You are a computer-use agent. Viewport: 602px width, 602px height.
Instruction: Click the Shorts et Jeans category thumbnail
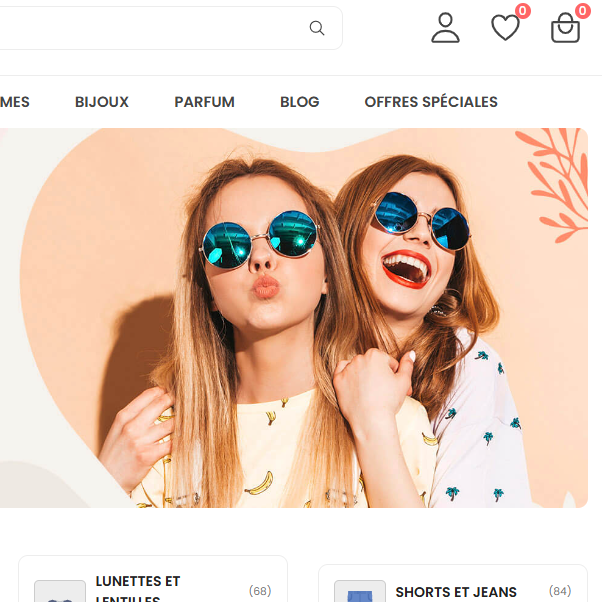(x=359, y=592)
